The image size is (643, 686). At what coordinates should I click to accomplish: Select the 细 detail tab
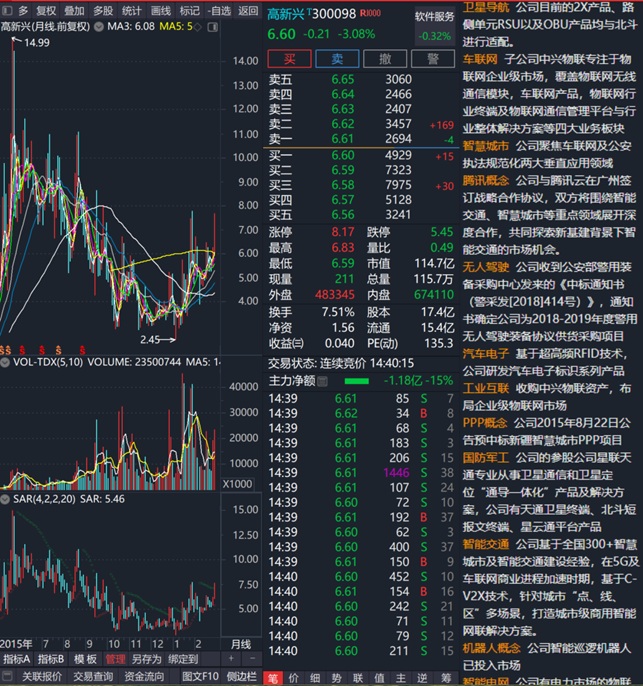315,679
